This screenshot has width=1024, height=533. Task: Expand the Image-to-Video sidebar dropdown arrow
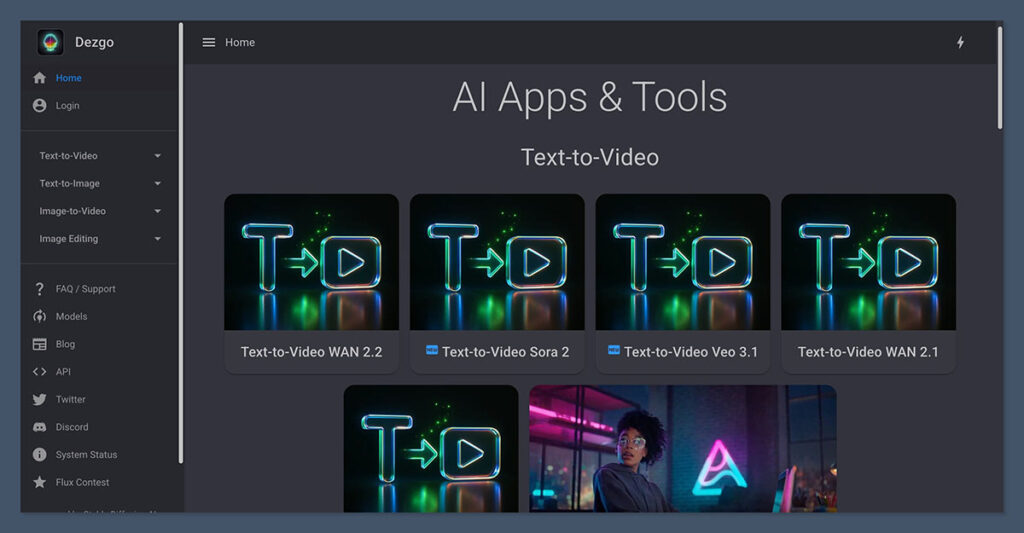[x=157, y=211]
